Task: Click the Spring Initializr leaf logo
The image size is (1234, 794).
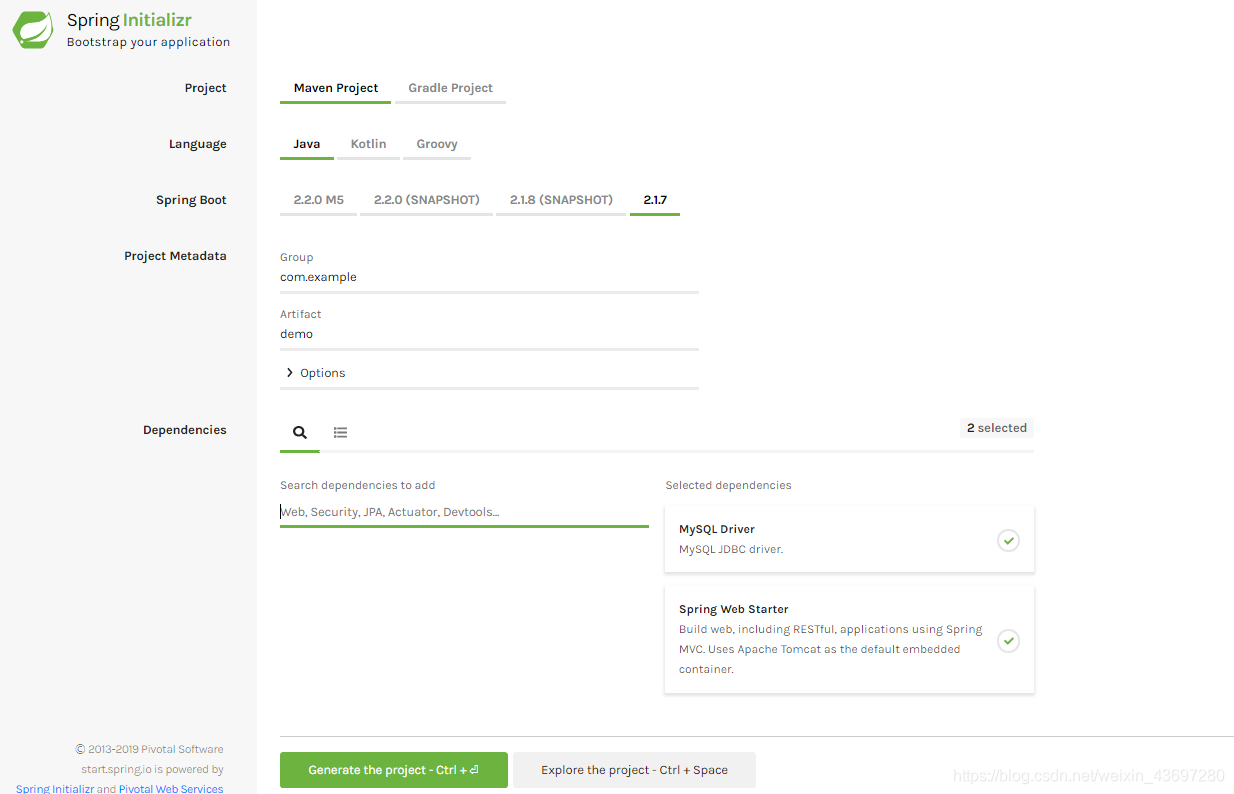Action: [33, 29]
